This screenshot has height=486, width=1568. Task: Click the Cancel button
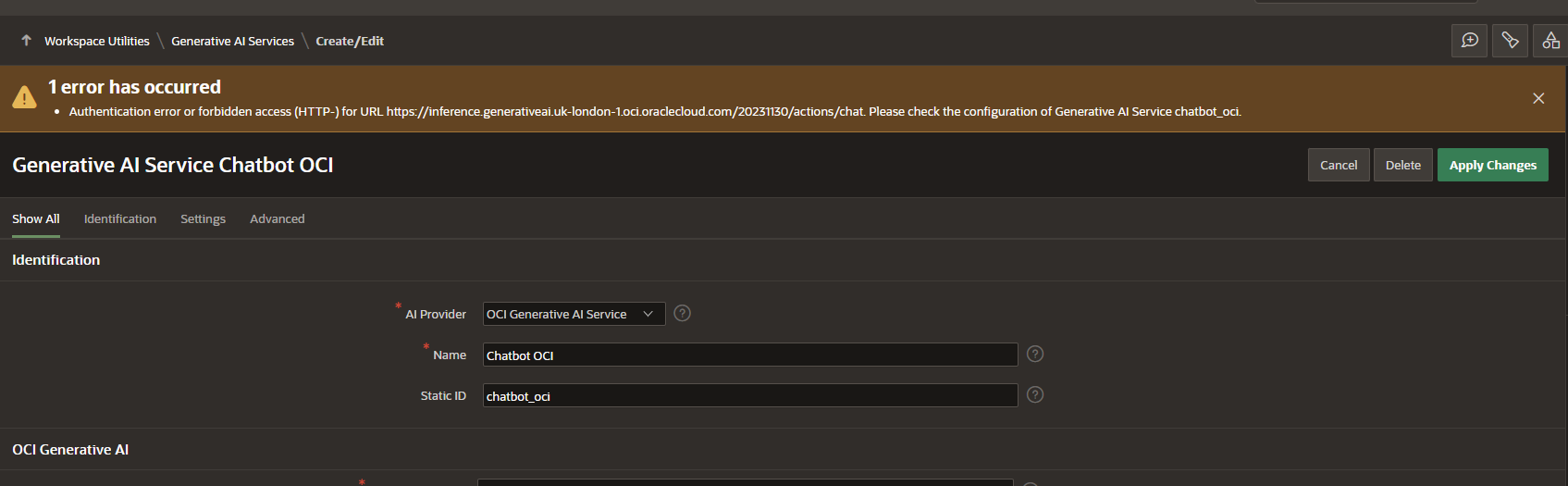coord(1338,166)
